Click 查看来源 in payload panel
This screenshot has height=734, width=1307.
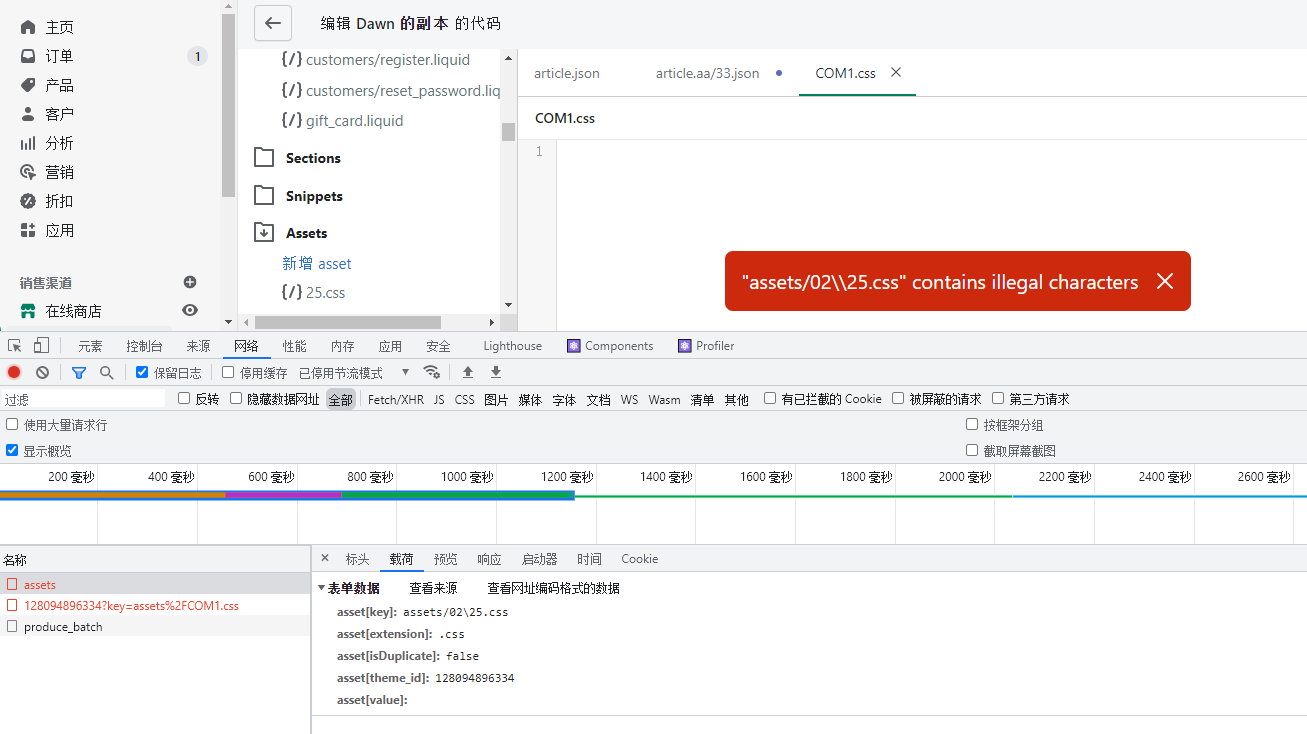433,588
